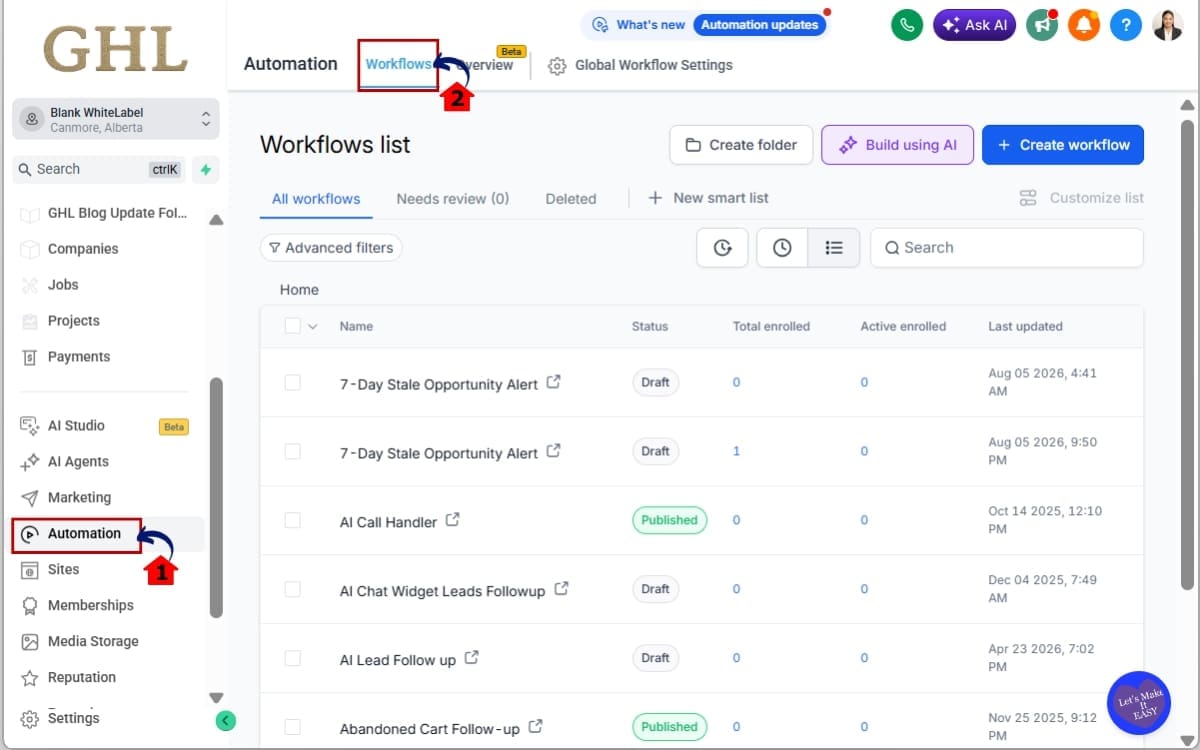
Task: Click the sidebar Search box
Action: 100,170
